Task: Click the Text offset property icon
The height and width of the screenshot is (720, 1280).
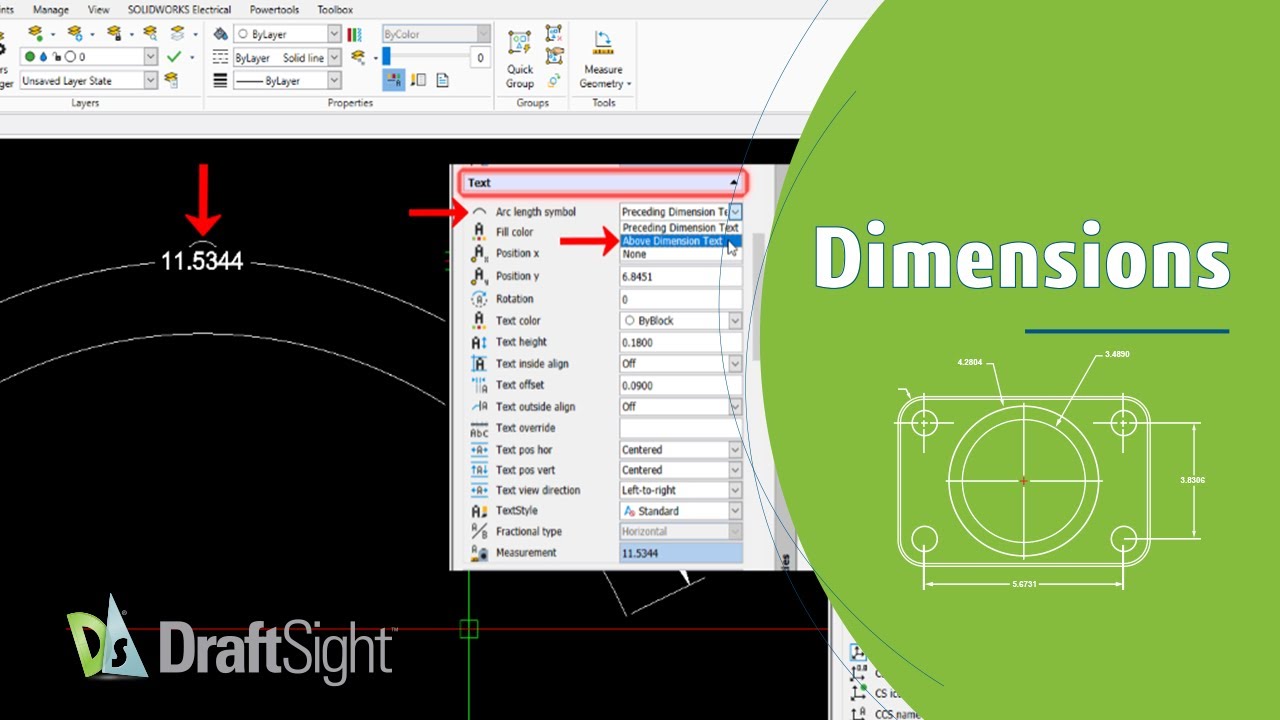Action: coord(479,385)
